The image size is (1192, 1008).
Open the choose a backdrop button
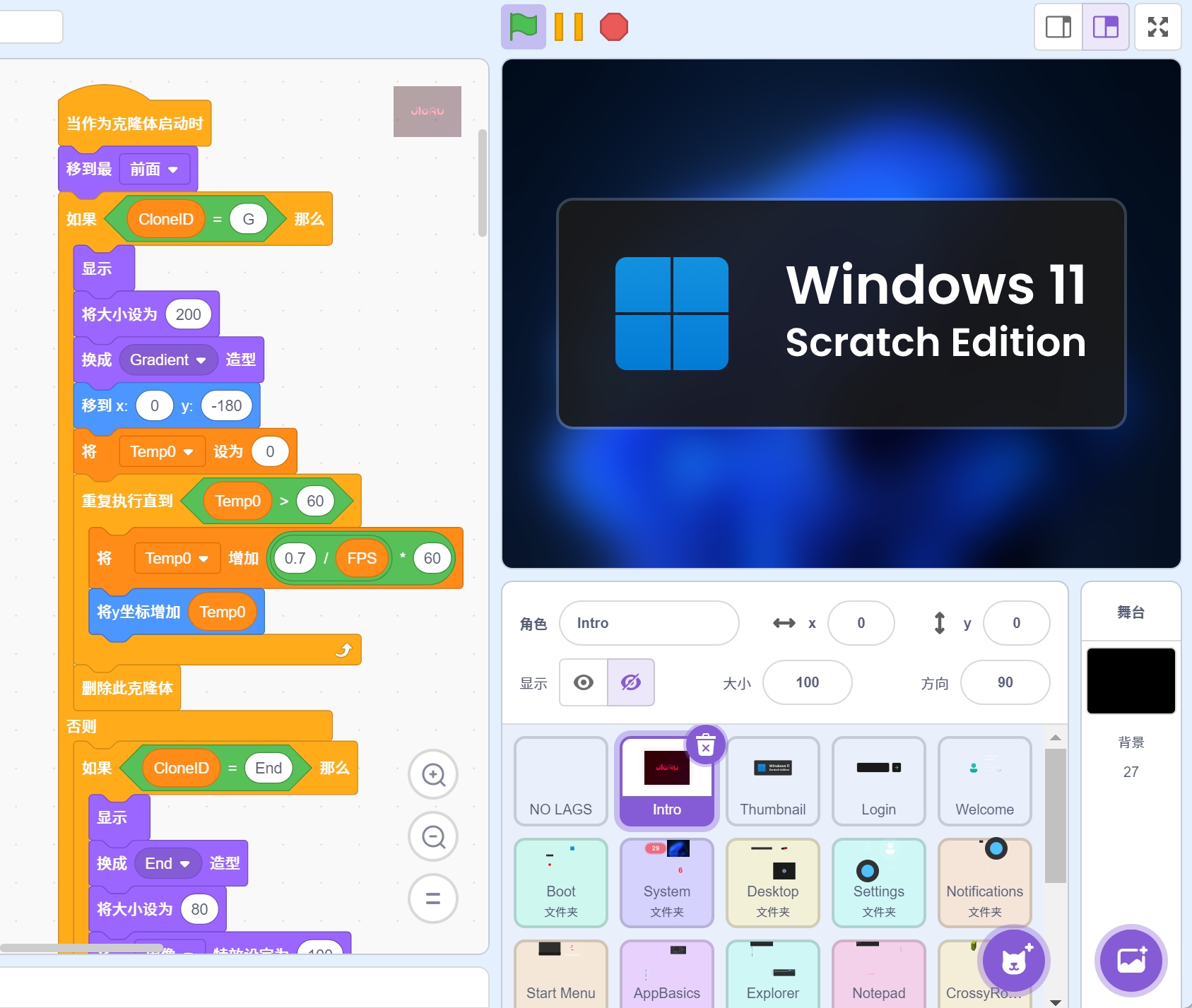1131,961
